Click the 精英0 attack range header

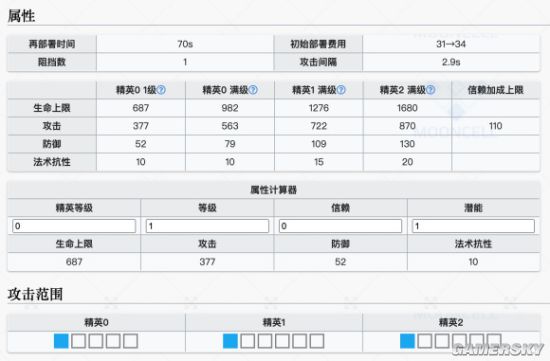click(x=96, y=322)
